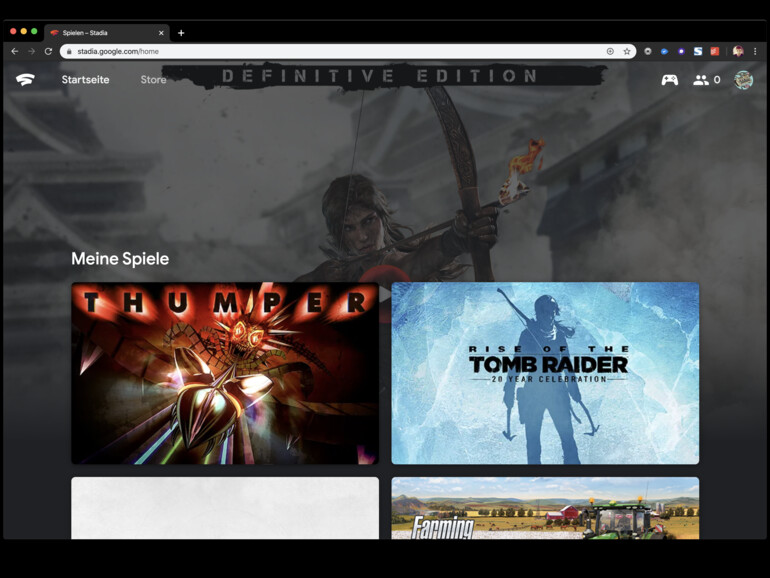Open the Store page

(x=153, y=80)
